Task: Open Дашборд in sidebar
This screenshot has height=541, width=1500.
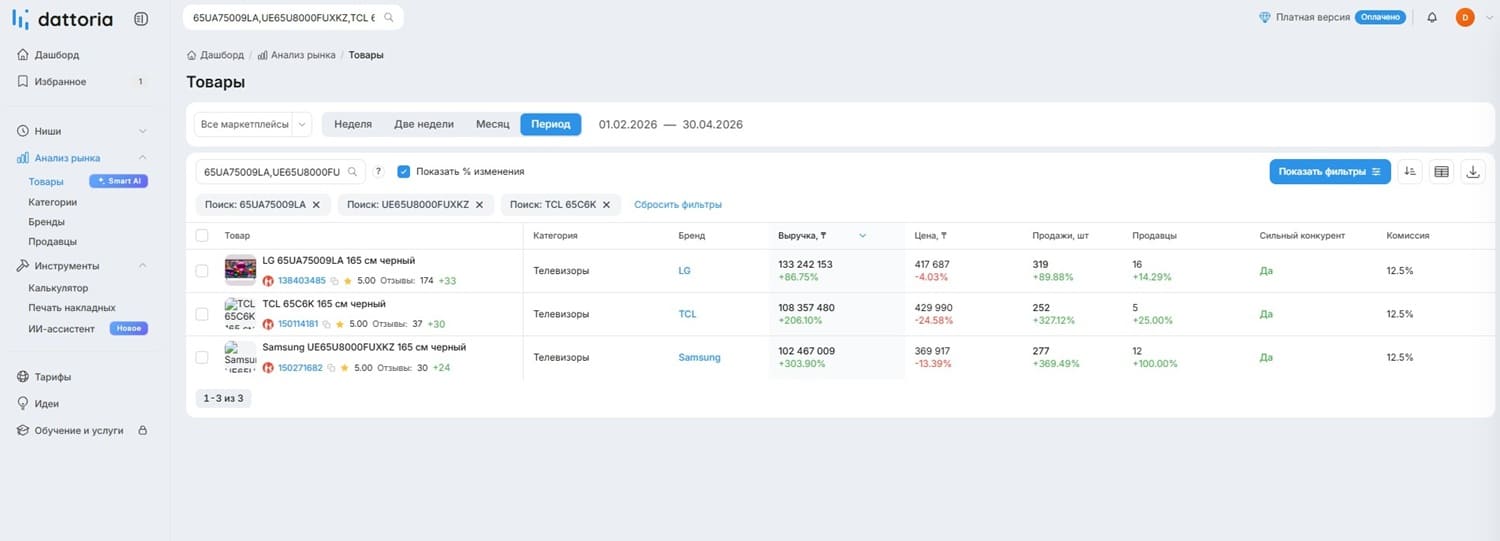Action: coord(56,55)
